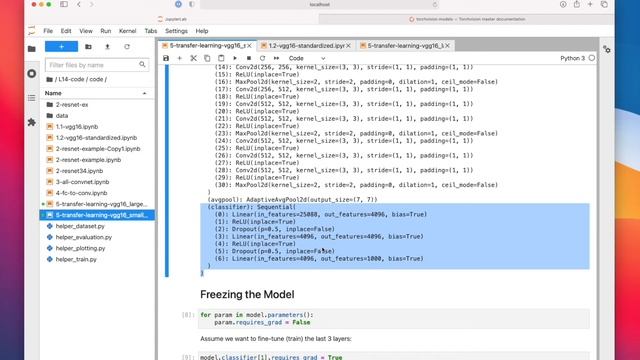Save the notebook with the floppy icon
This screenshot has width=640, height=360.
(166, 58)
